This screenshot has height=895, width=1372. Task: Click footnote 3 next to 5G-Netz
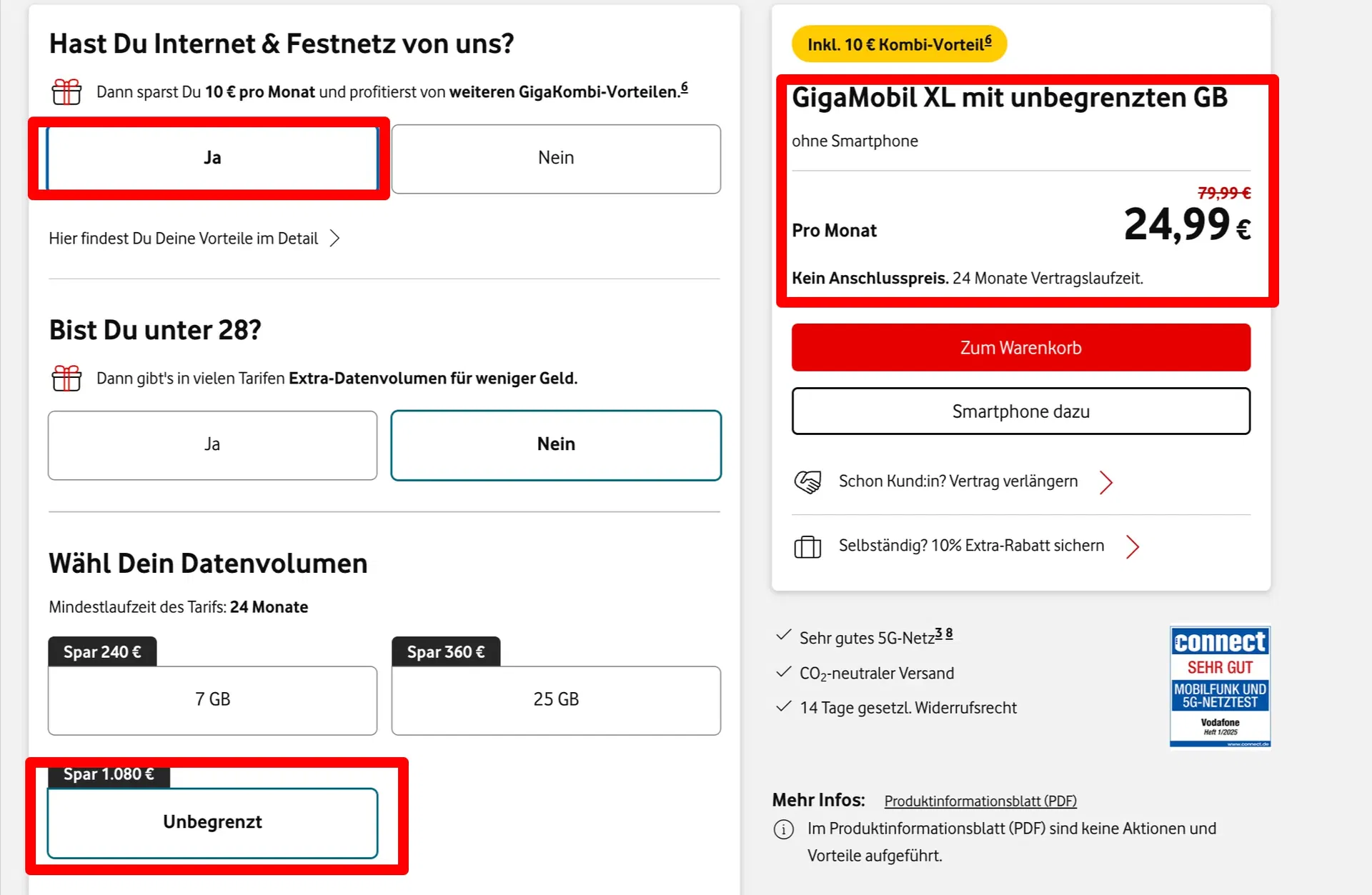coord(938,631)
